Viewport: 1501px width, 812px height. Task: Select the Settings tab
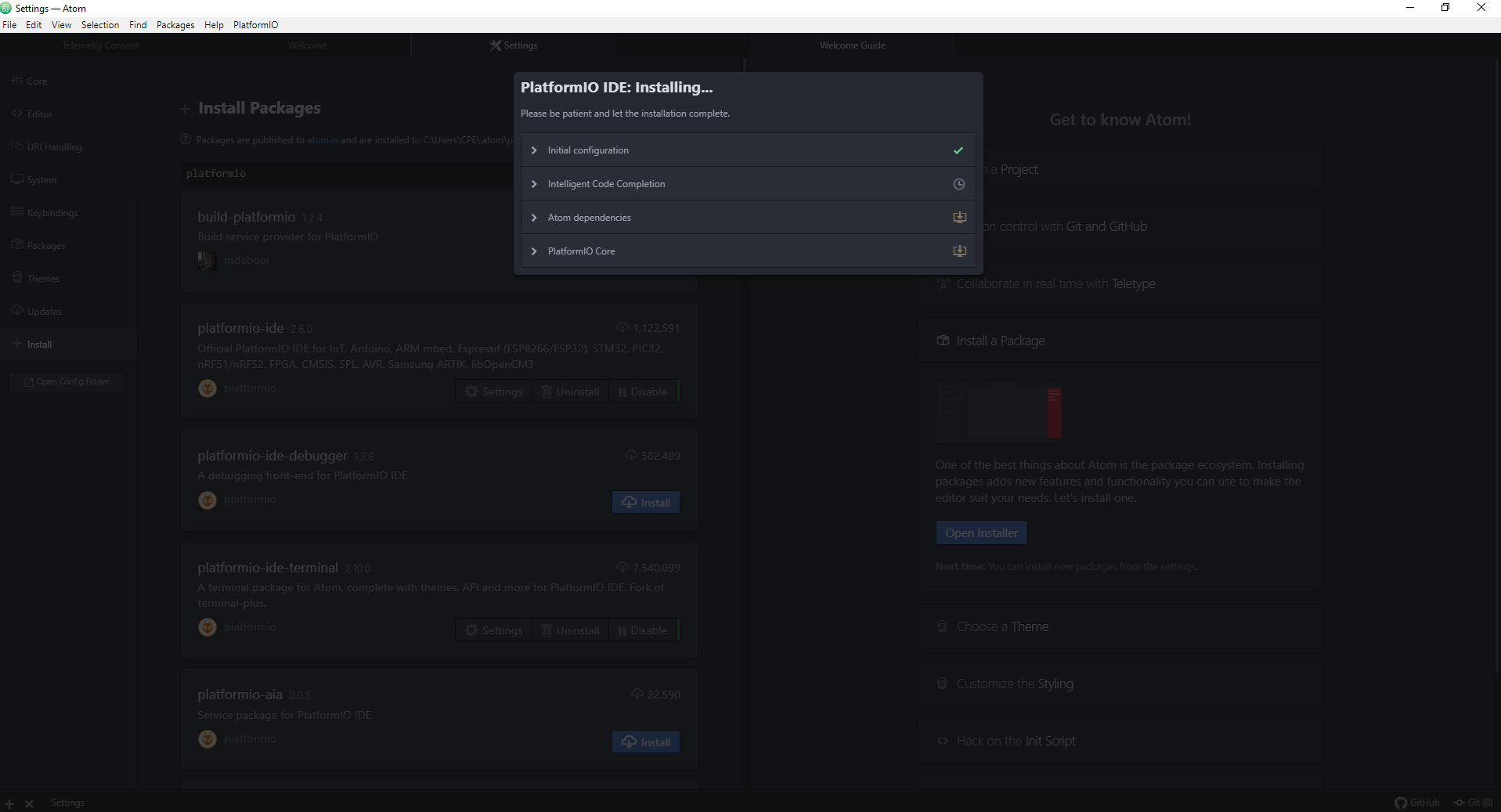pos(514,45)
